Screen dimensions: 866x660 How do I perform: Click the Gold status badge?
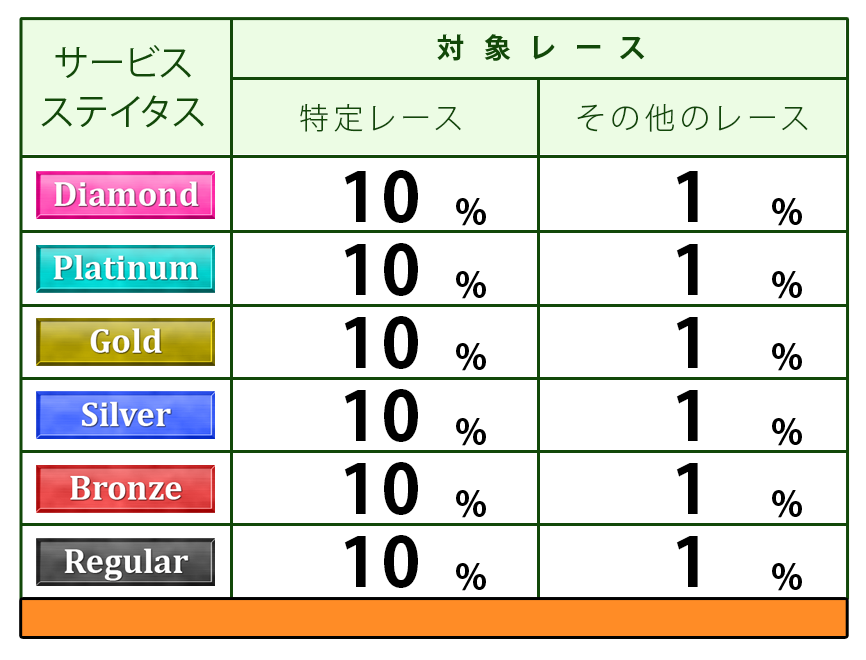pyautogui.click(x=125, y=342)
